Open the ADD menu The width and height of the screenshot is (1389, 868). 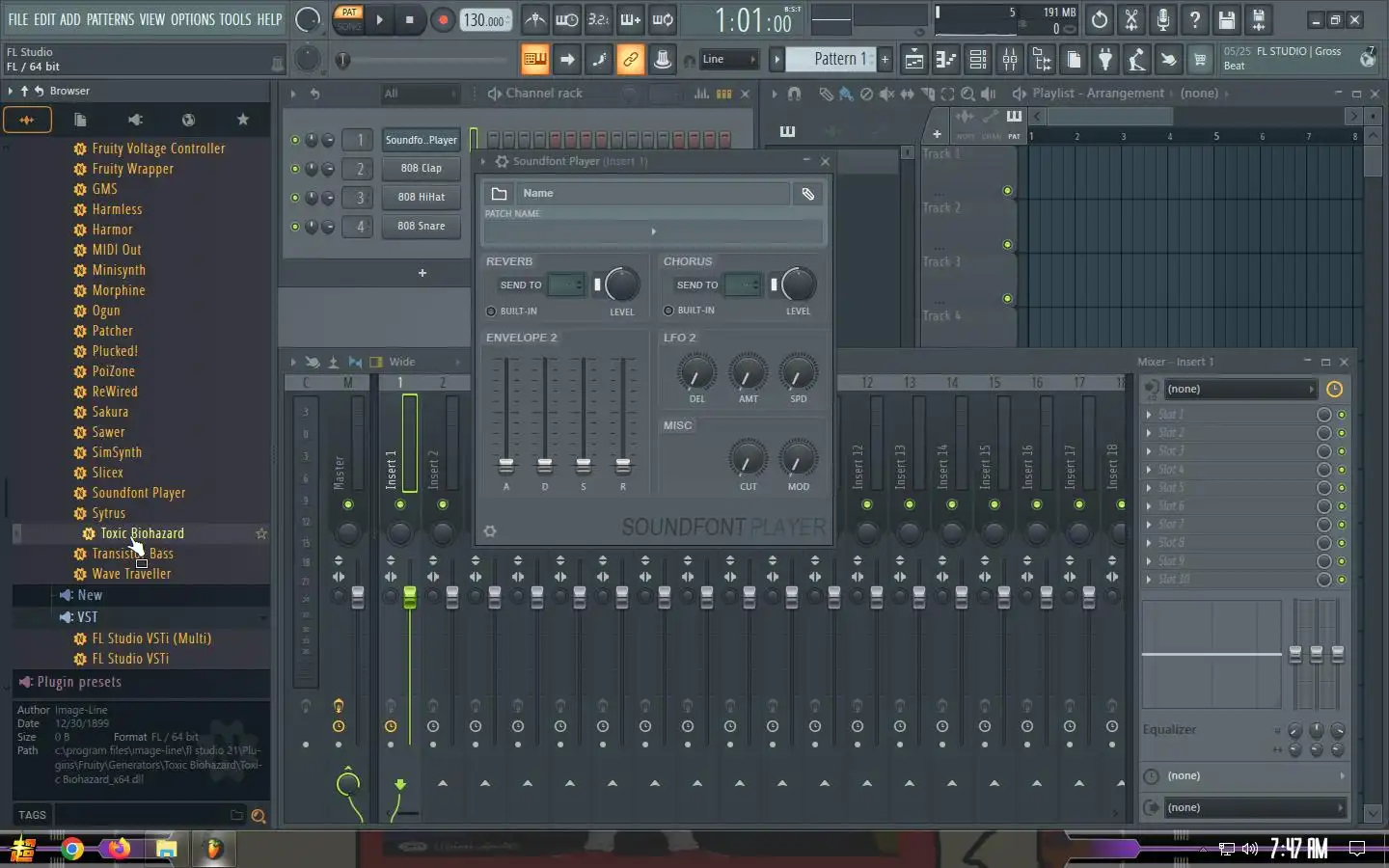(70, 19)
